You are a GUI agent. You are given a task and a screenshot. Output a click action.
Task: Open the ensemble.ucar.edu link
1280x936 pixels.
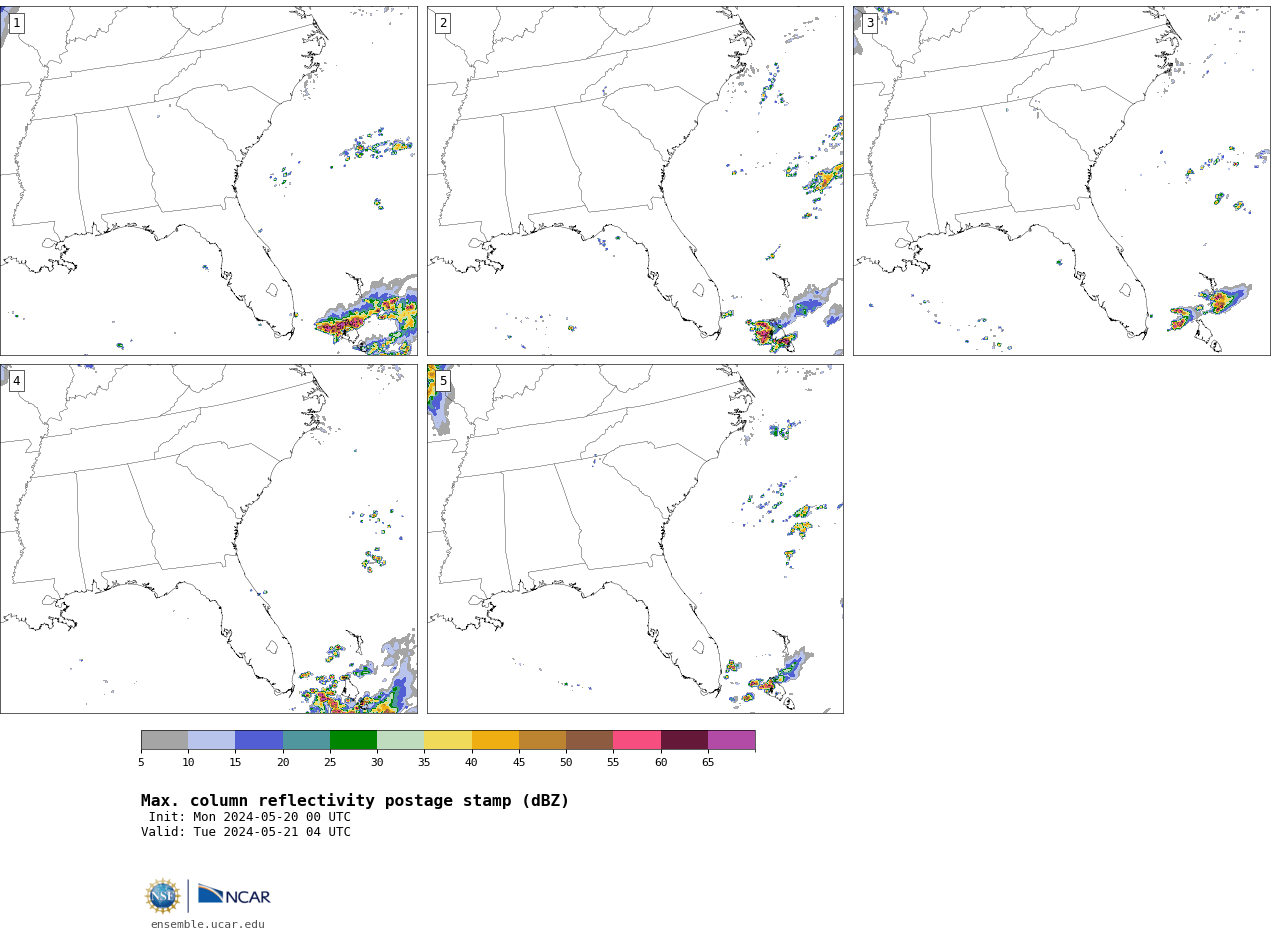208,924
